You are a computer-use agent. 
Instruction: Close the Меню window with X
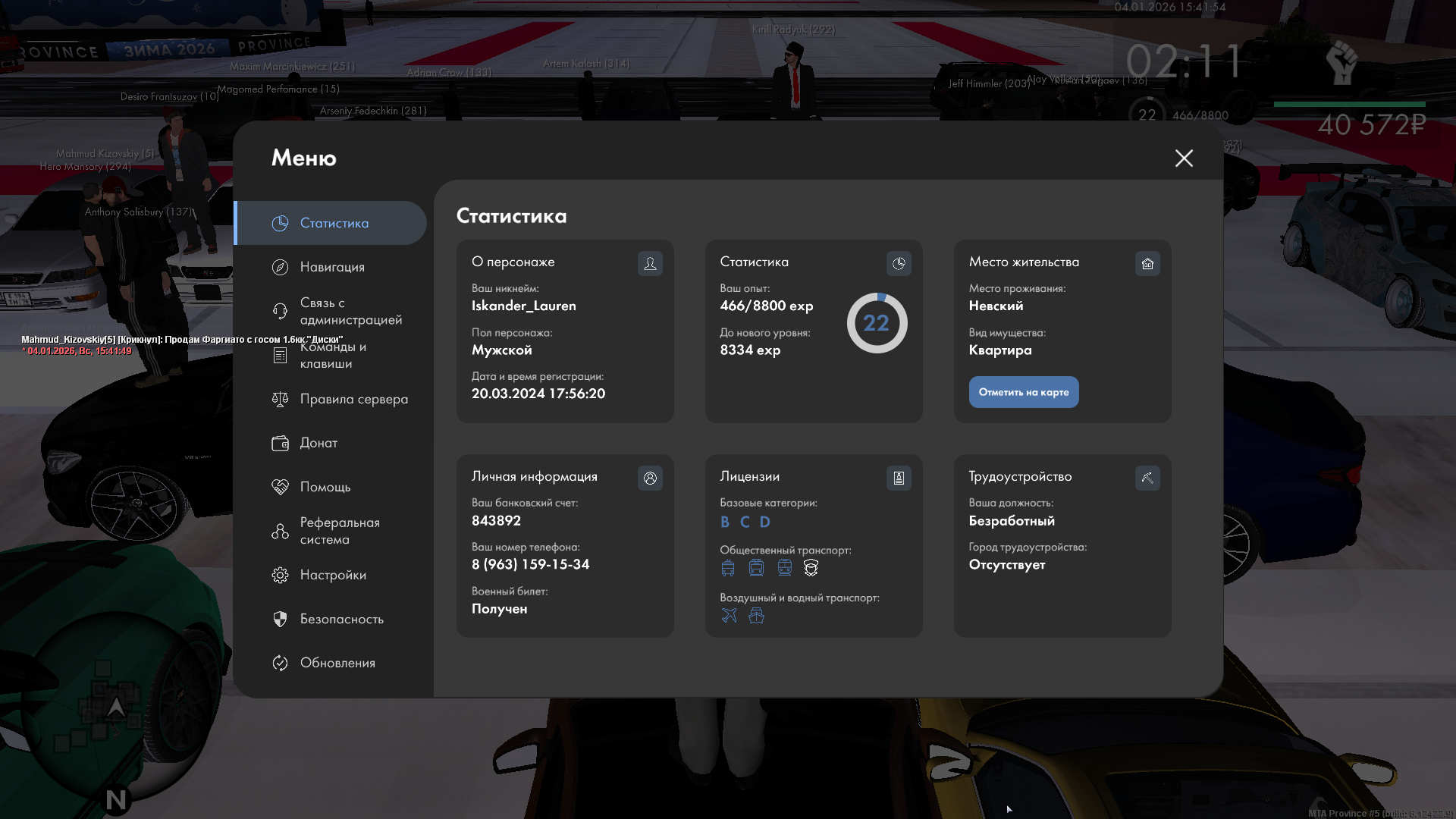click(1184, 158)
